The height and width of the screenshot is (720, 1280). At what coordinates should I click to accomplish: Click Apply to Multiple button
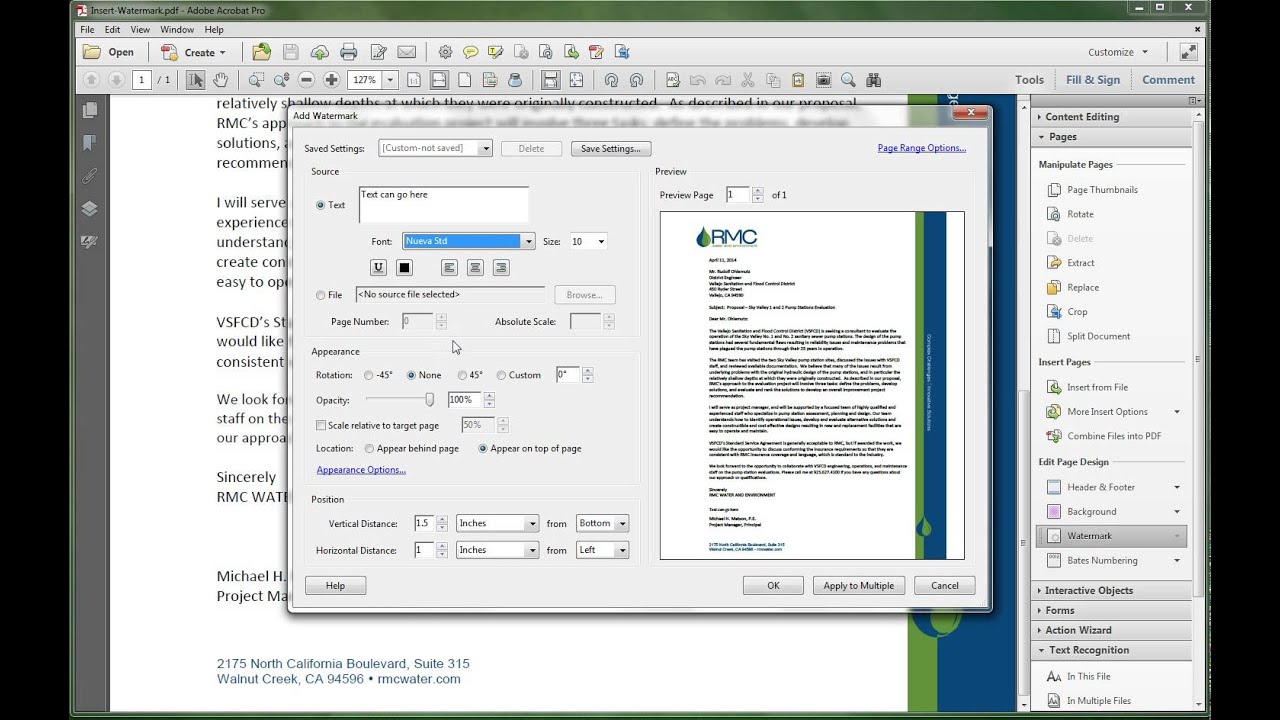pyautogui.click(x=859, y=586)
